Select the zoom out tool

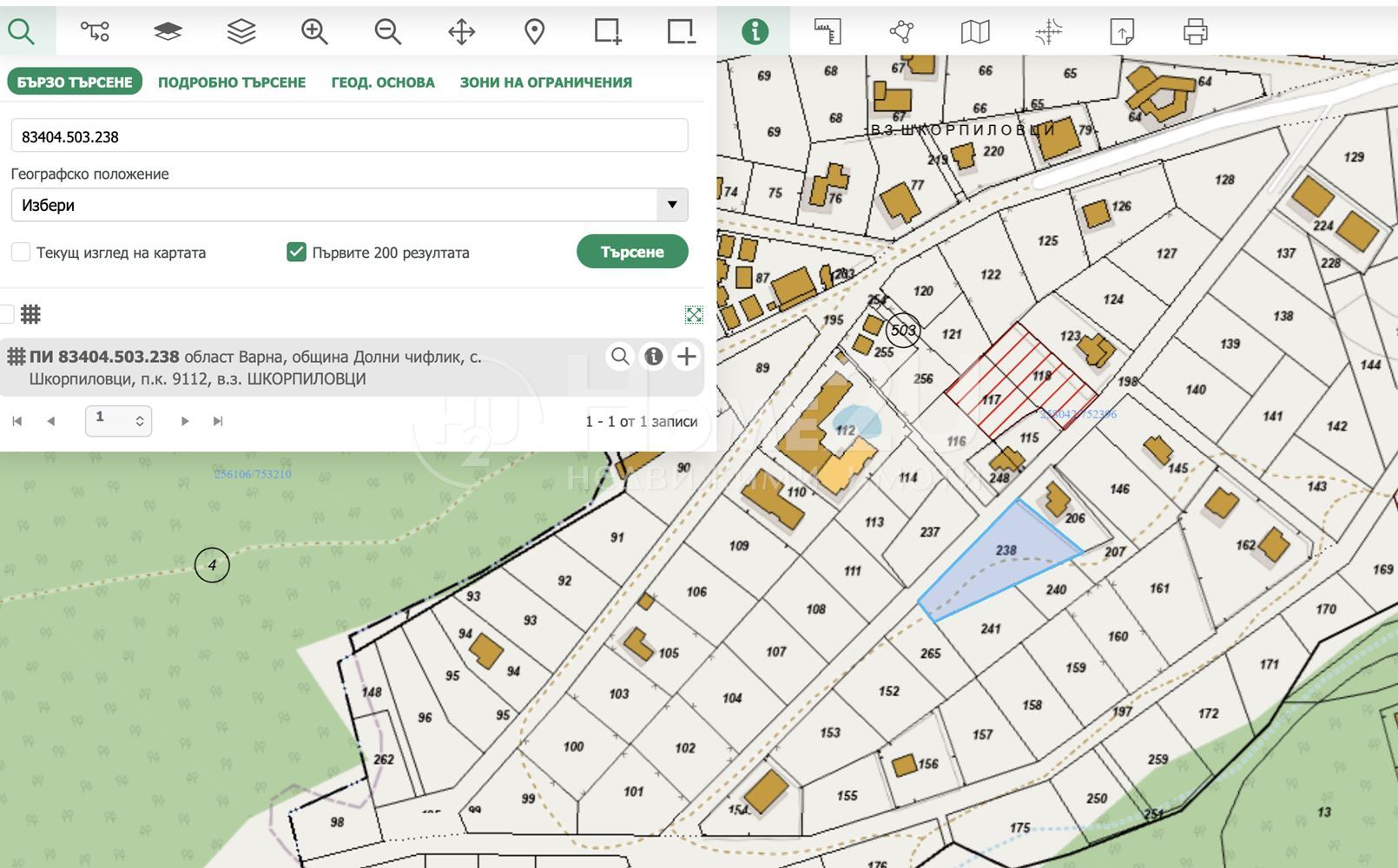pos(387,32)
